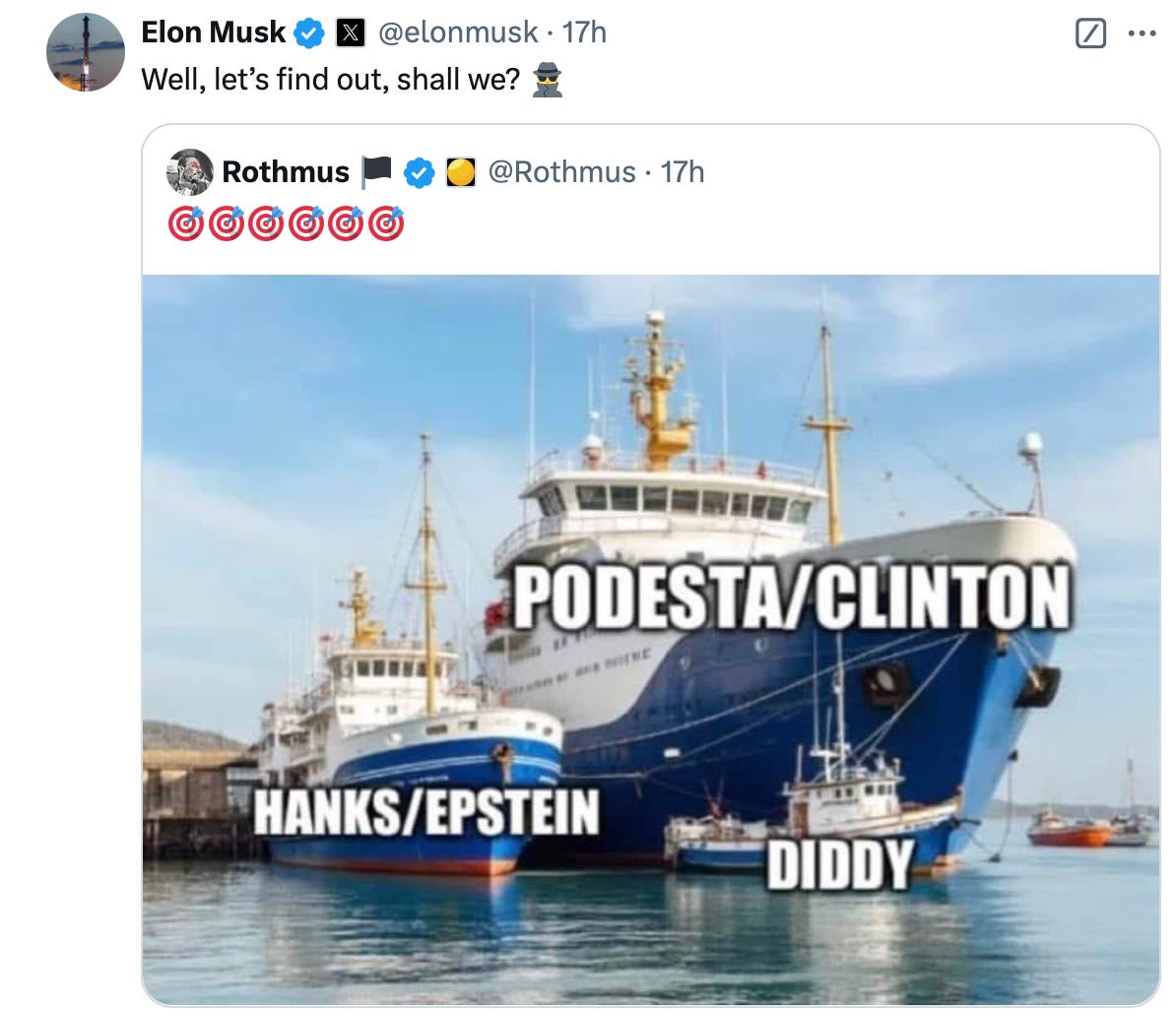
Task: Click Rothmus's blue verified badge
Action: [421, 172]
